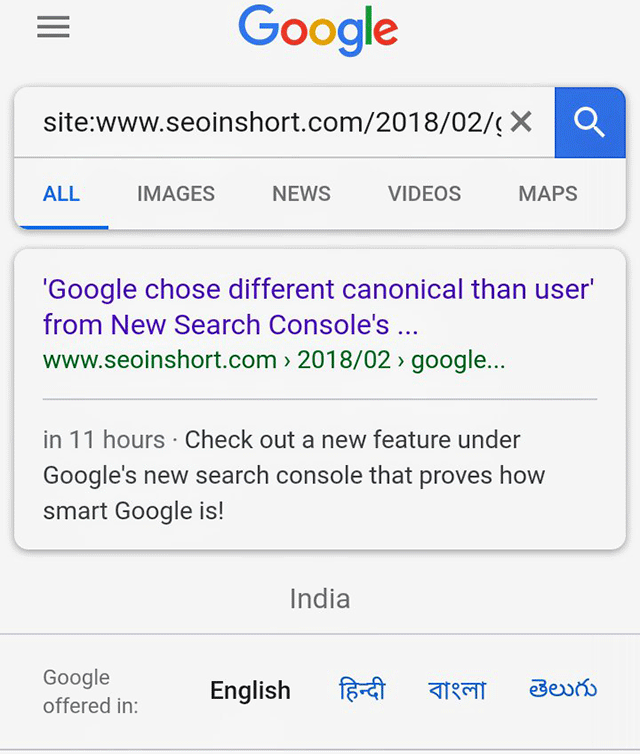
Task: Click the 'in 11 hours' timestamp
Action: 104,440
